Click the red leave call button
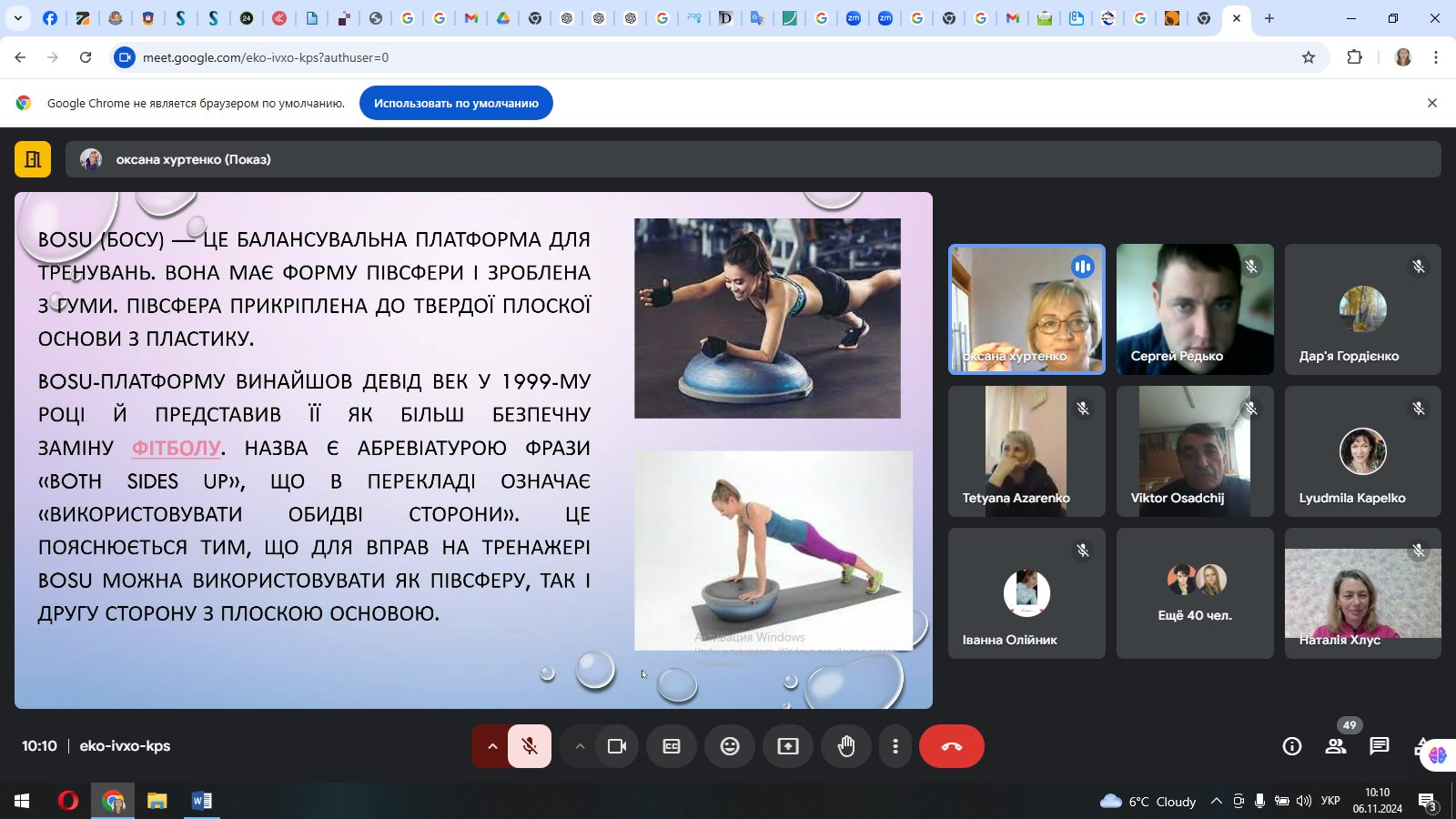1456x819 pixels. point(951,746)
